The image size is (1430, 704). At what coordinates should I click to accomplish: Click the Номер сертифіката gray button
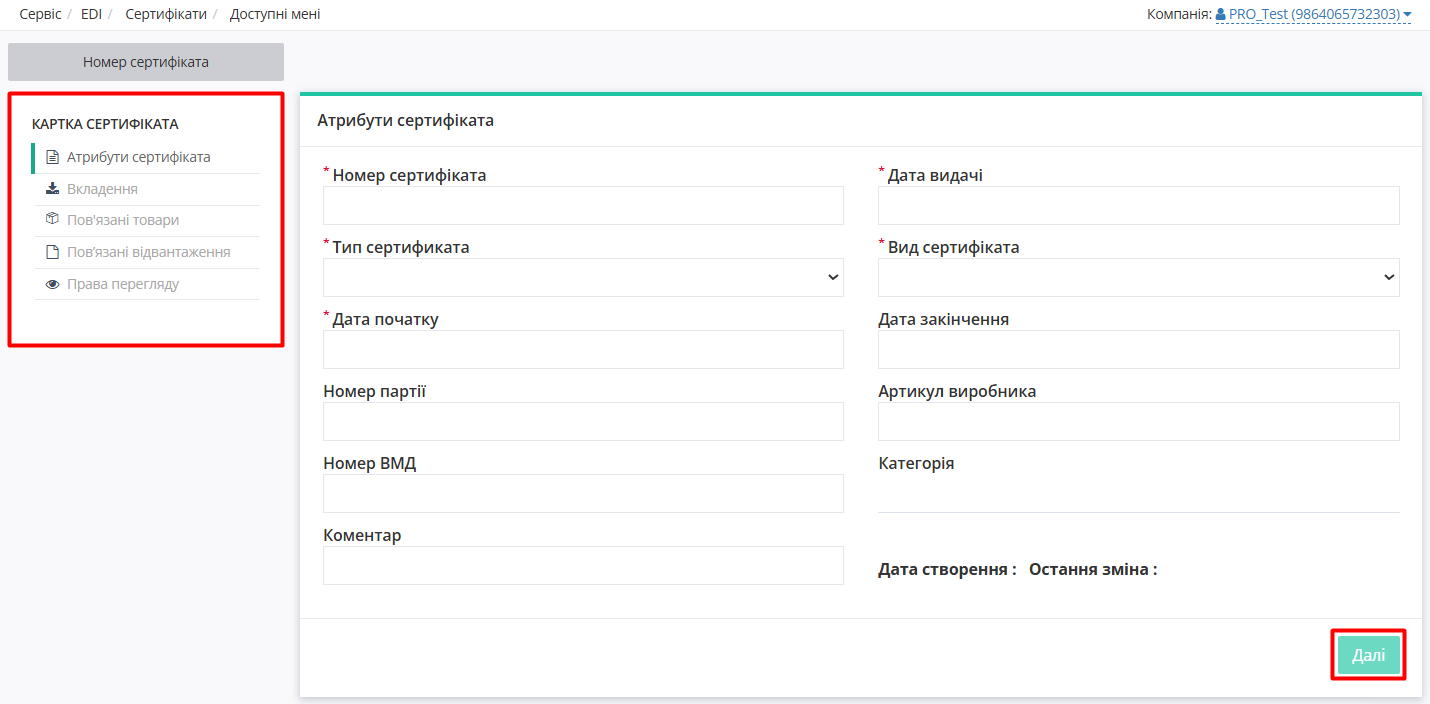point(146,62)
